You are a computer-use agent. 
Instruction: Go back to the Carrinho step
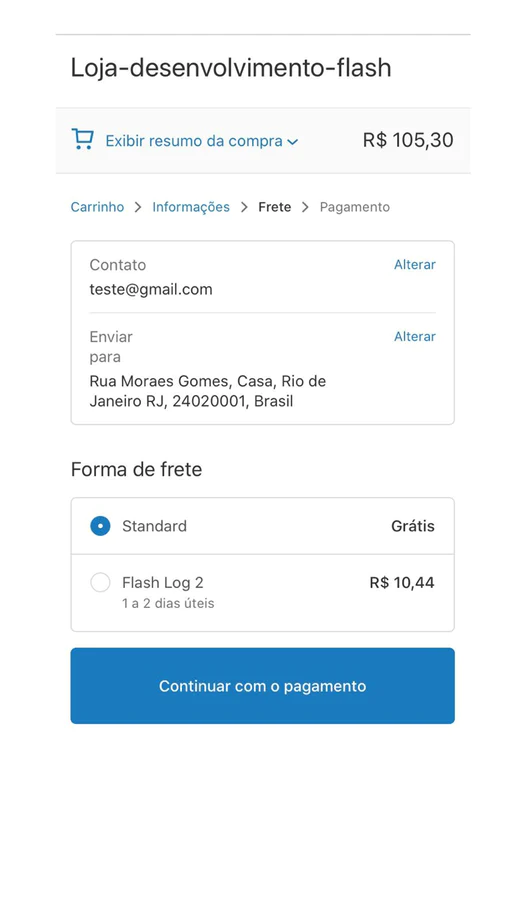(x=98, y=207)
